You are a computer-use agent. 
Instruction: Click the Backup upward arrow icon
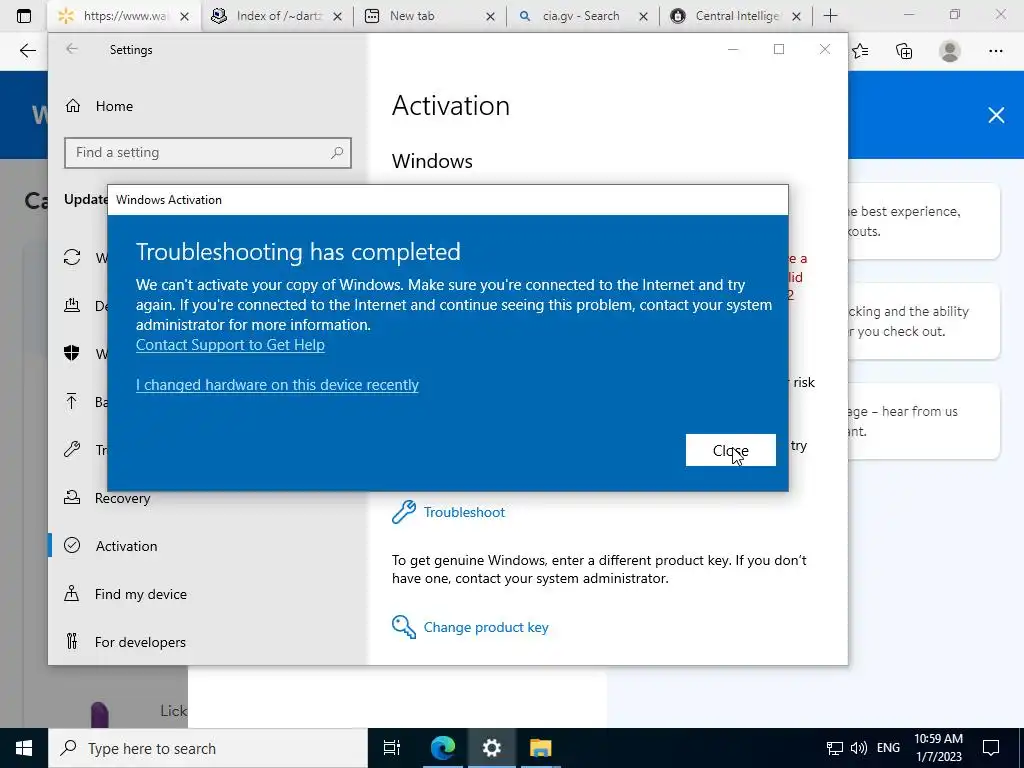pos(72,401)
